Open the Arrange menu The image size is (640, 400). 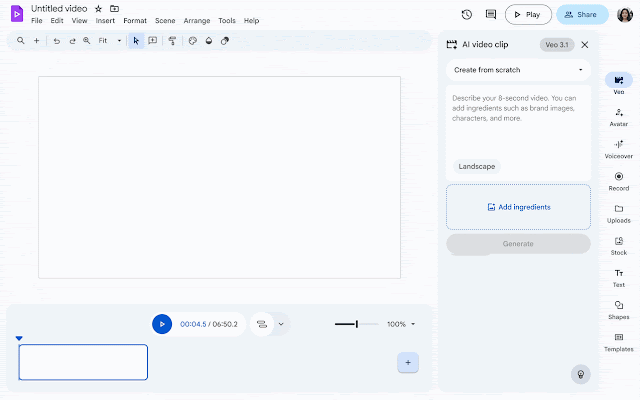coord(197,20)
